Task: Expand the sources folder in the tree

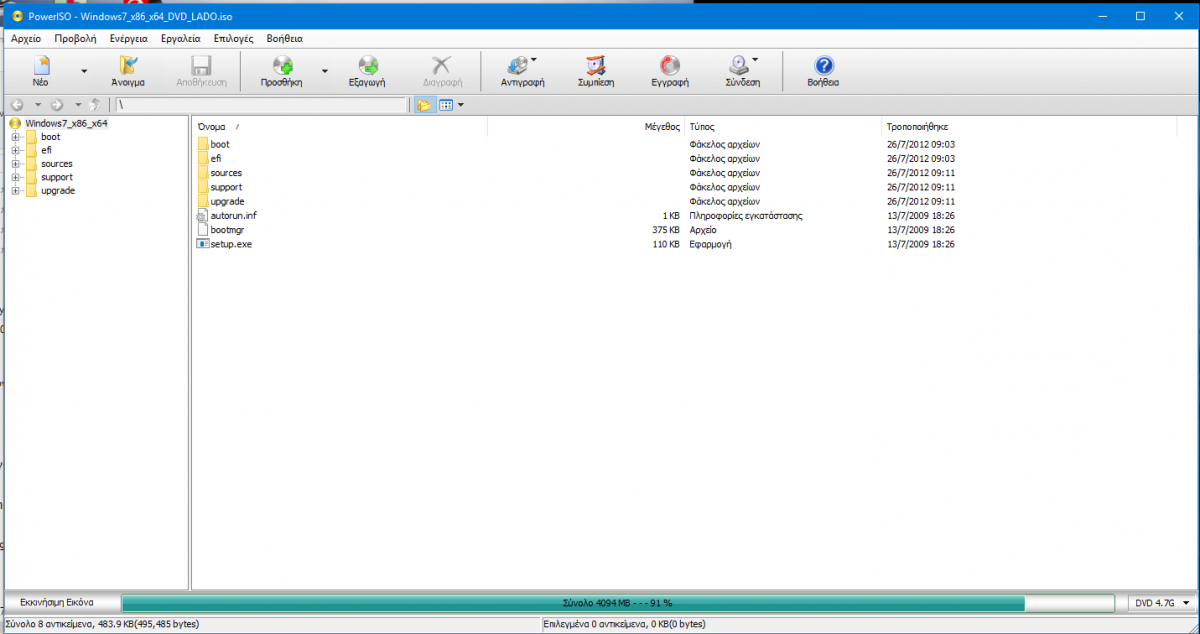Action: [16, 164]
